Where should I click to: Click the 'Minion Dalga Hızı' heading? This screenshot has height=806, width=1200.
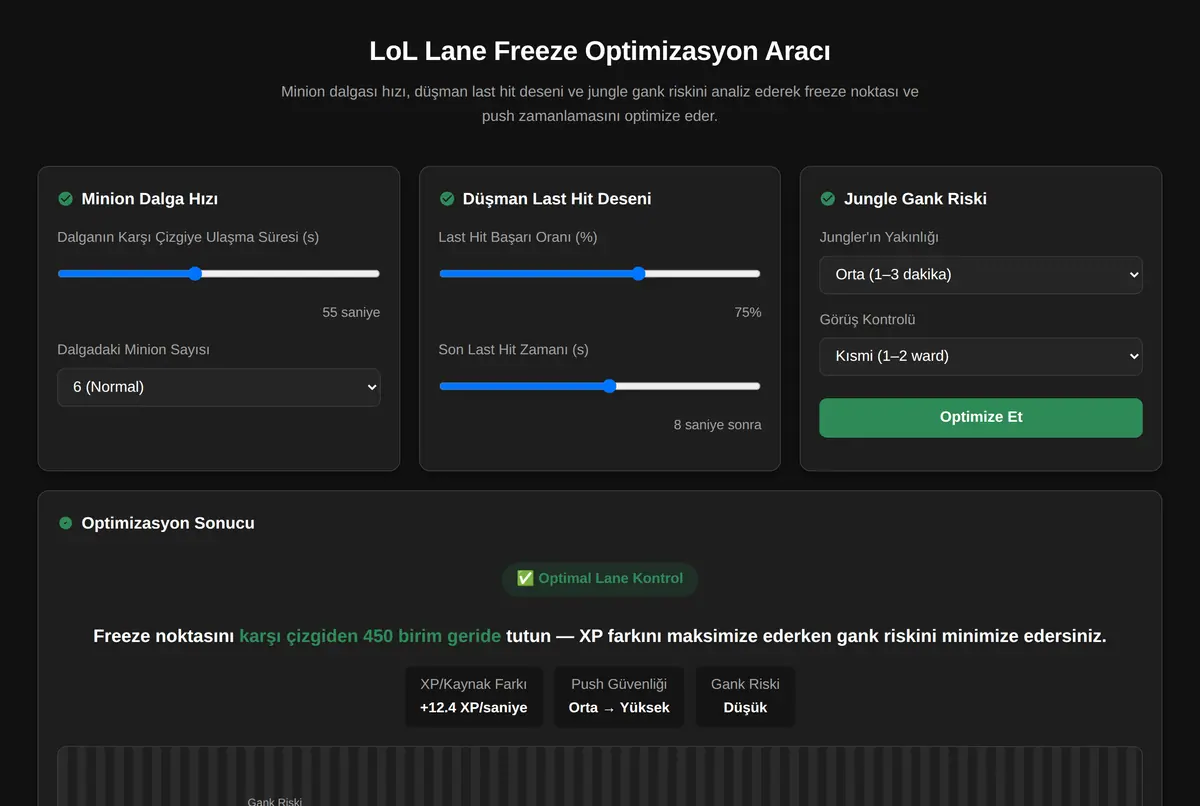pyautogui.click(x=150, y=199)
